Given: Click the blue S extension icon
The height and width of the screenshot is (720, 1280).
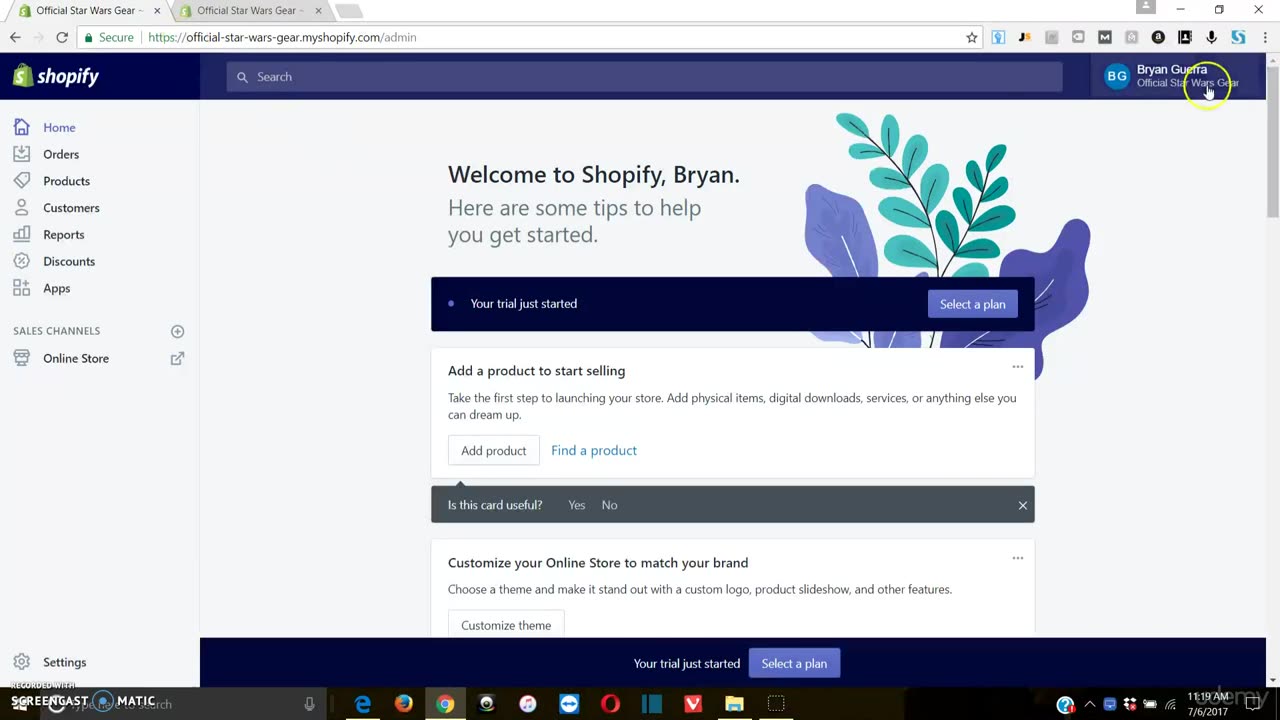Looking at the screenshot, I should (1238, 37).
